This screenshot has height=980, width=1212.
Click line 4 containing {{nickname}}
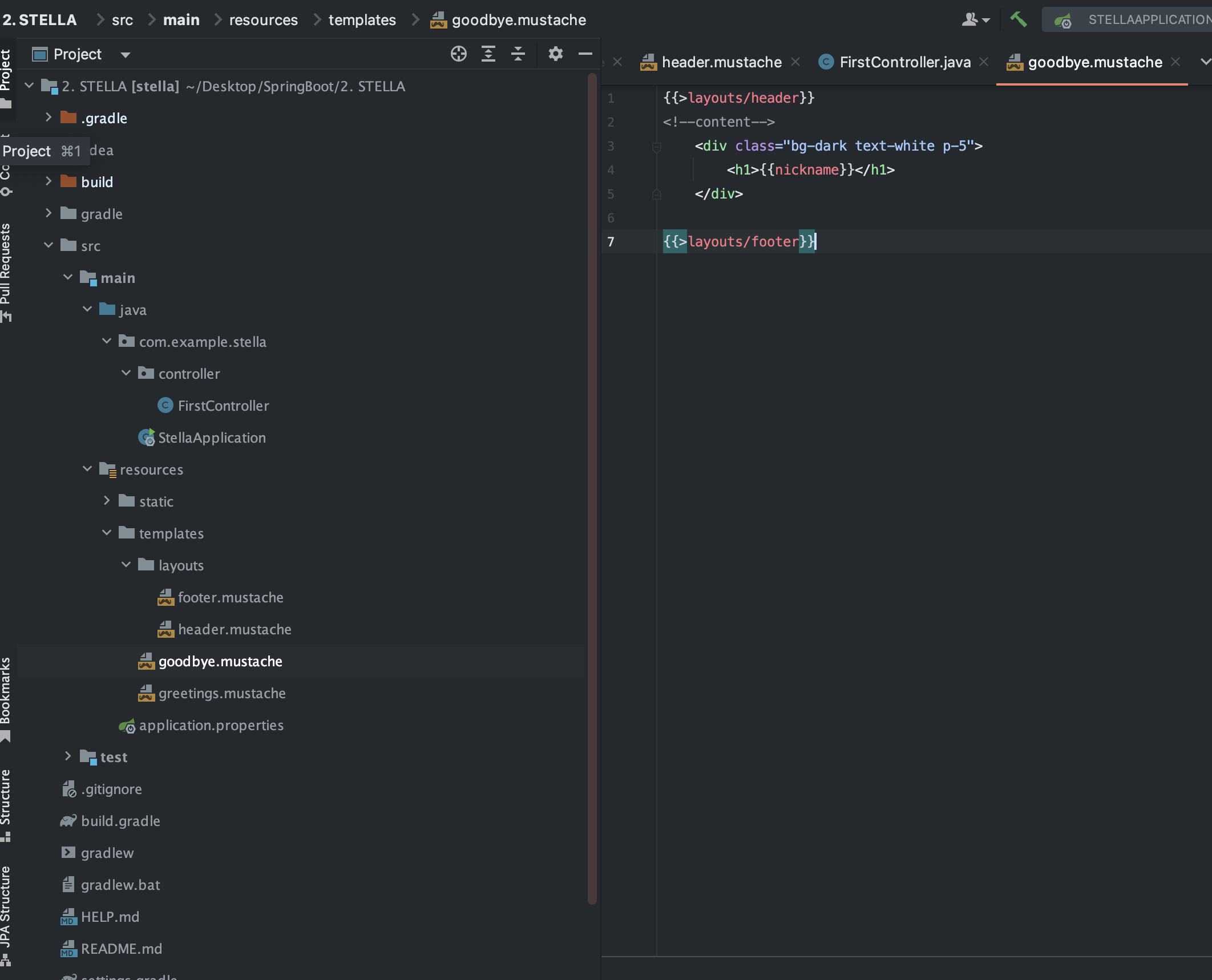[x=810, y=170]
